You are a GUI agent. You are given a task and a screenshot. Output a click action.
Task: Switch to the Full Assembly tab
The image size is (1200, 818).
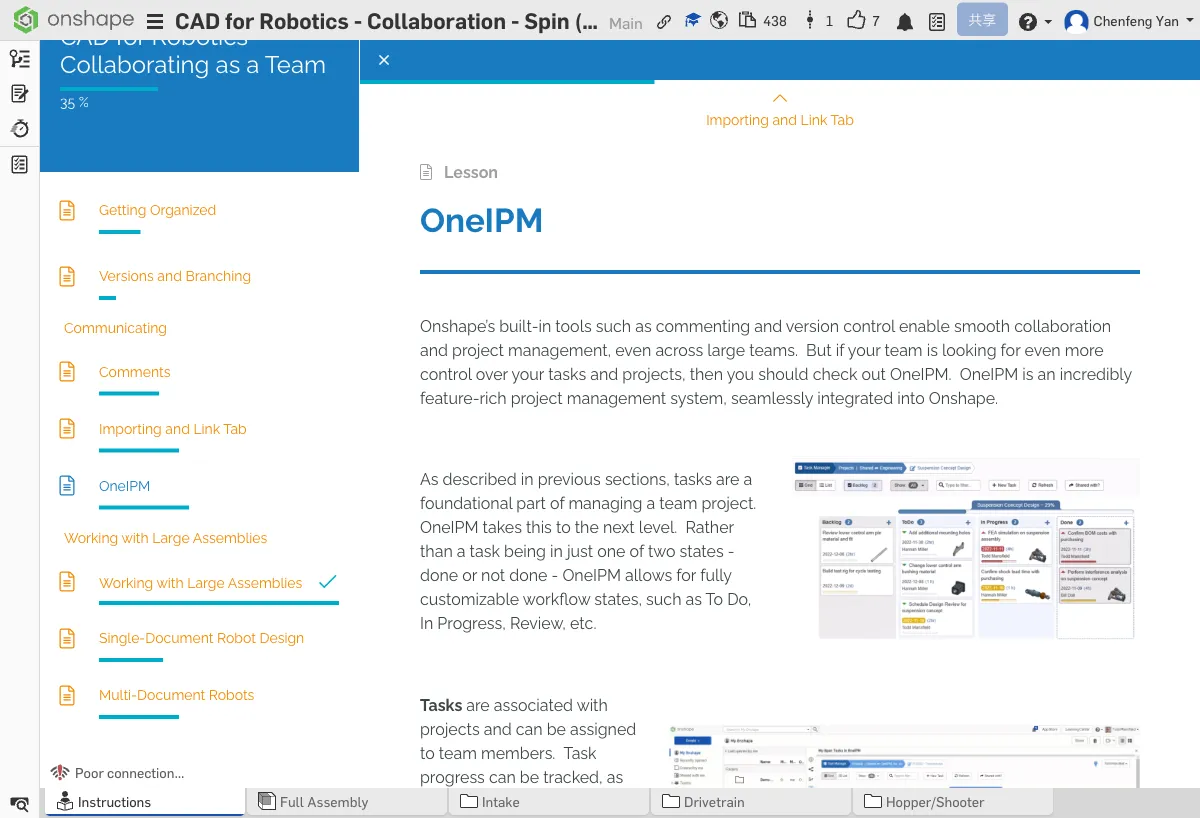click(324, 802)
